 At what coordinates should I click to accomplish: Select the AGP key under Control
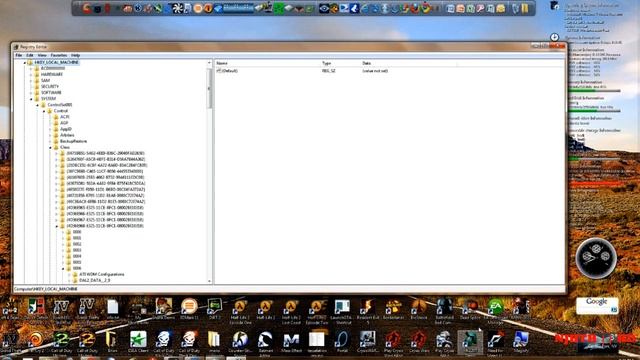click(64, 123)
